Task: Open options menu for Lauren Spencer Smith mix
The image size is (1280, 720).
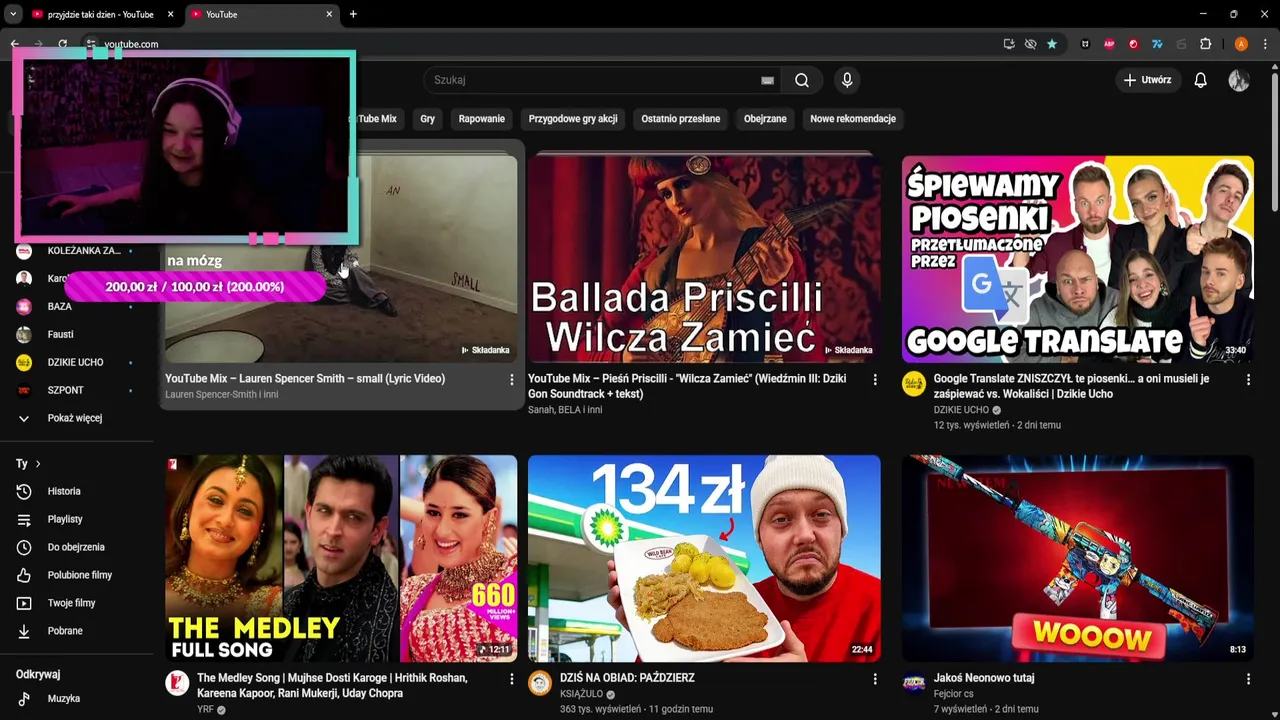Action: tap(511, 380)
